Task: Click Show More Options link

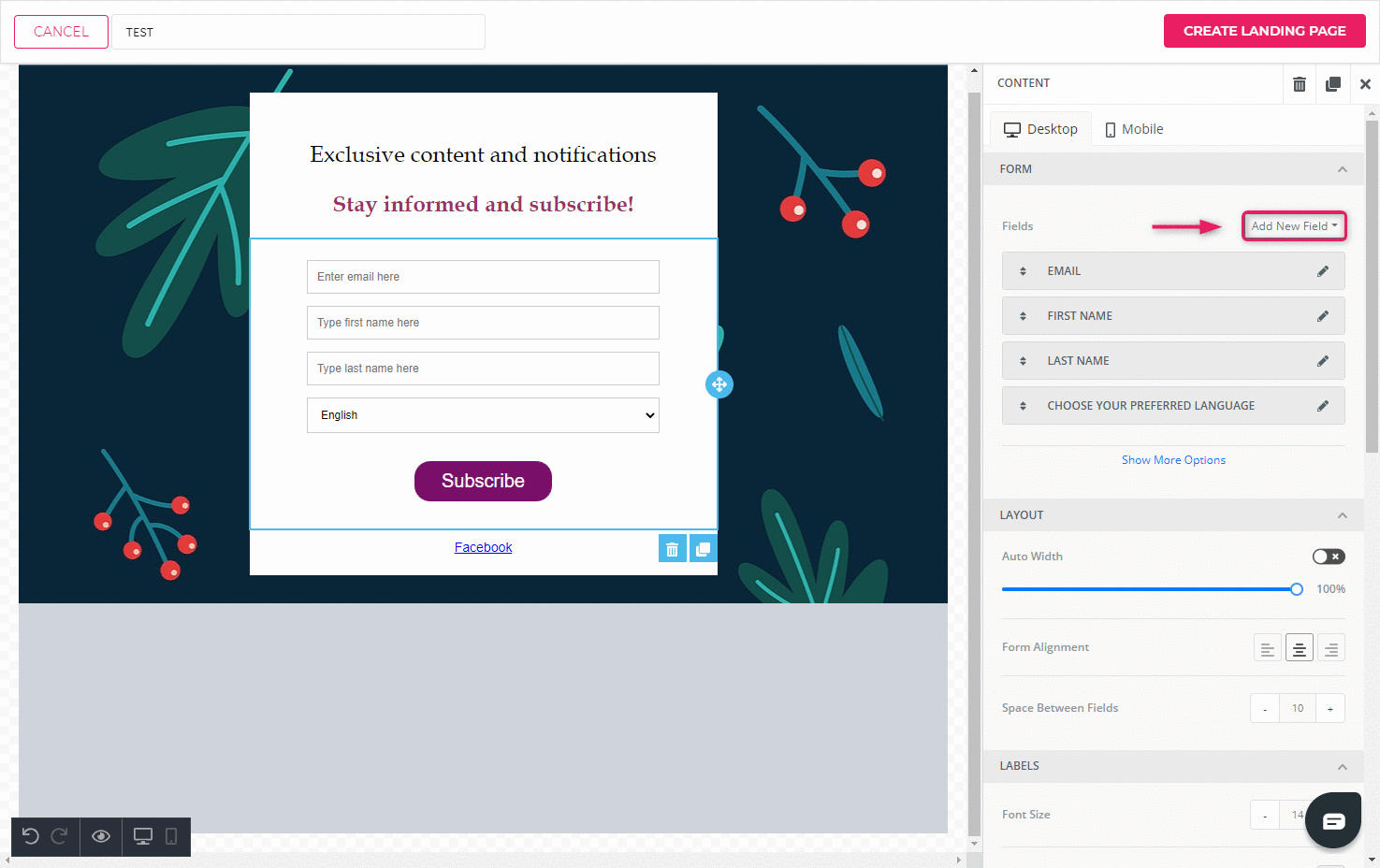Action: [x=1173, y=460]
